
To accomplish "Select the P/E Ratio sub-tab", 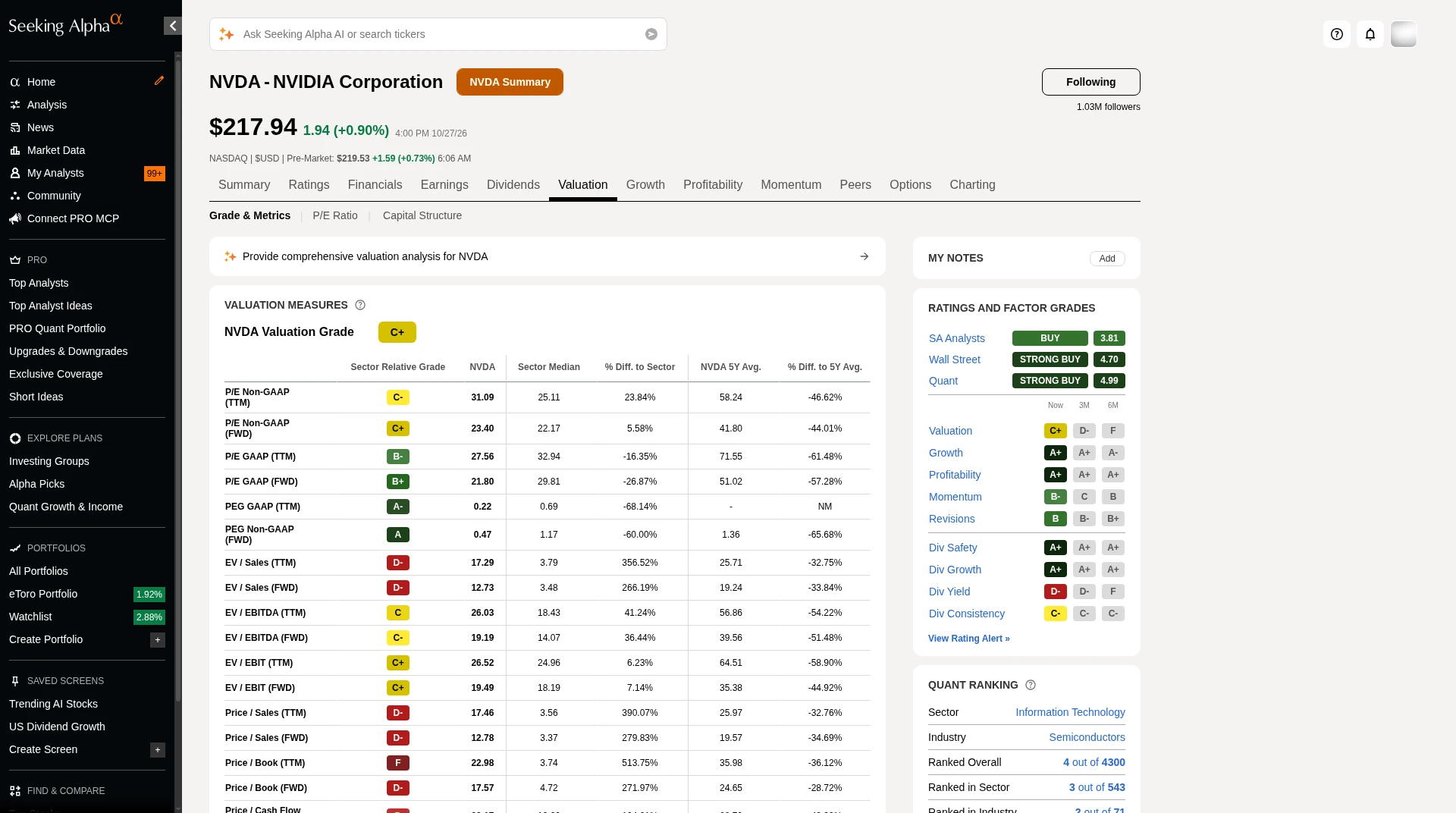I will tap(335, 215).
